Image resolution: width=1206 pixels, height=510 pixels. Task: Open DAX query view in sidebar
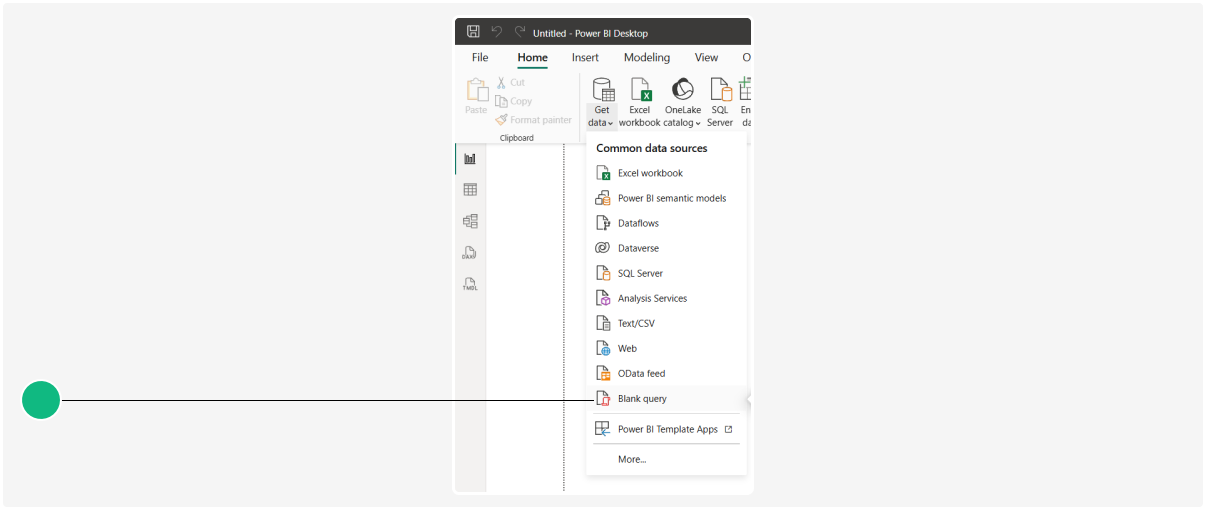(x=470, y=253)
